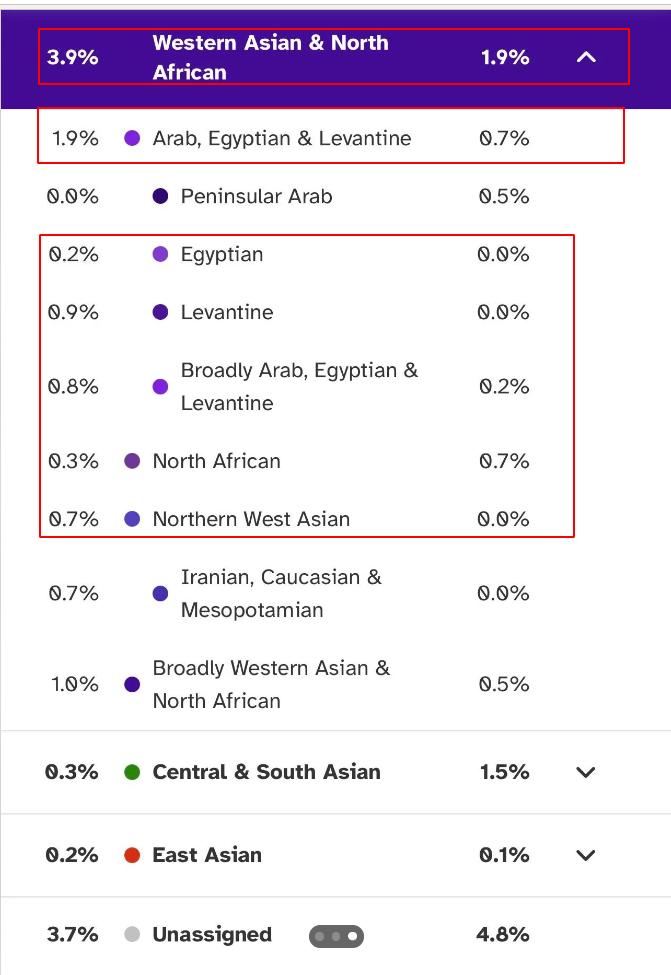Expand the East Asian section

[586, 855]
